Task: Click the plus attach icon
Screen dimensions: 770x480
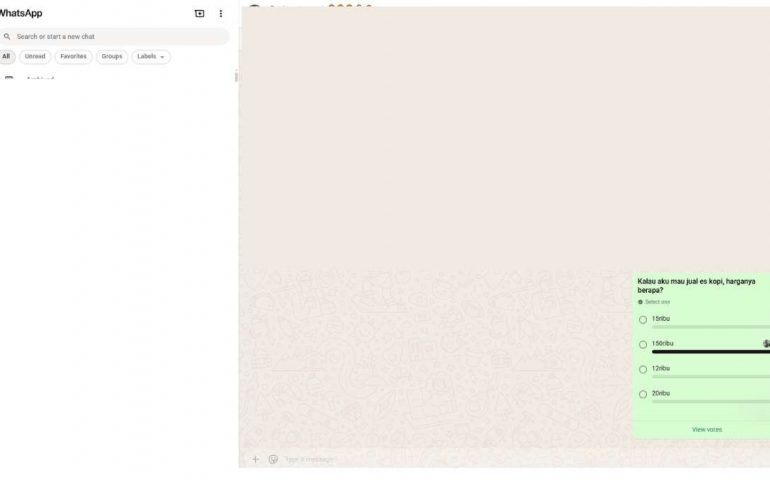Action: tap(255, 459)
